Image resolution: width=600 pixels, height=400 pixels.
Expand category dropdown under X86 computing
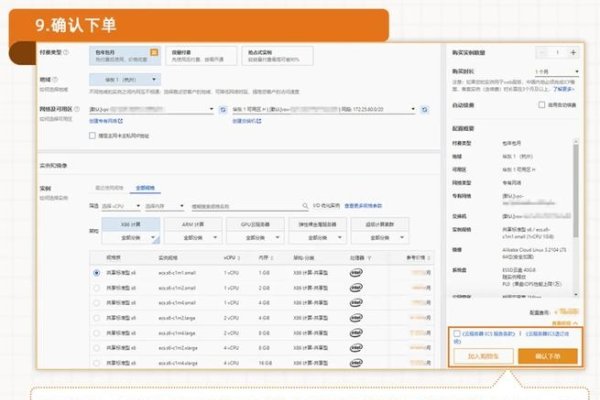(131, 238)
